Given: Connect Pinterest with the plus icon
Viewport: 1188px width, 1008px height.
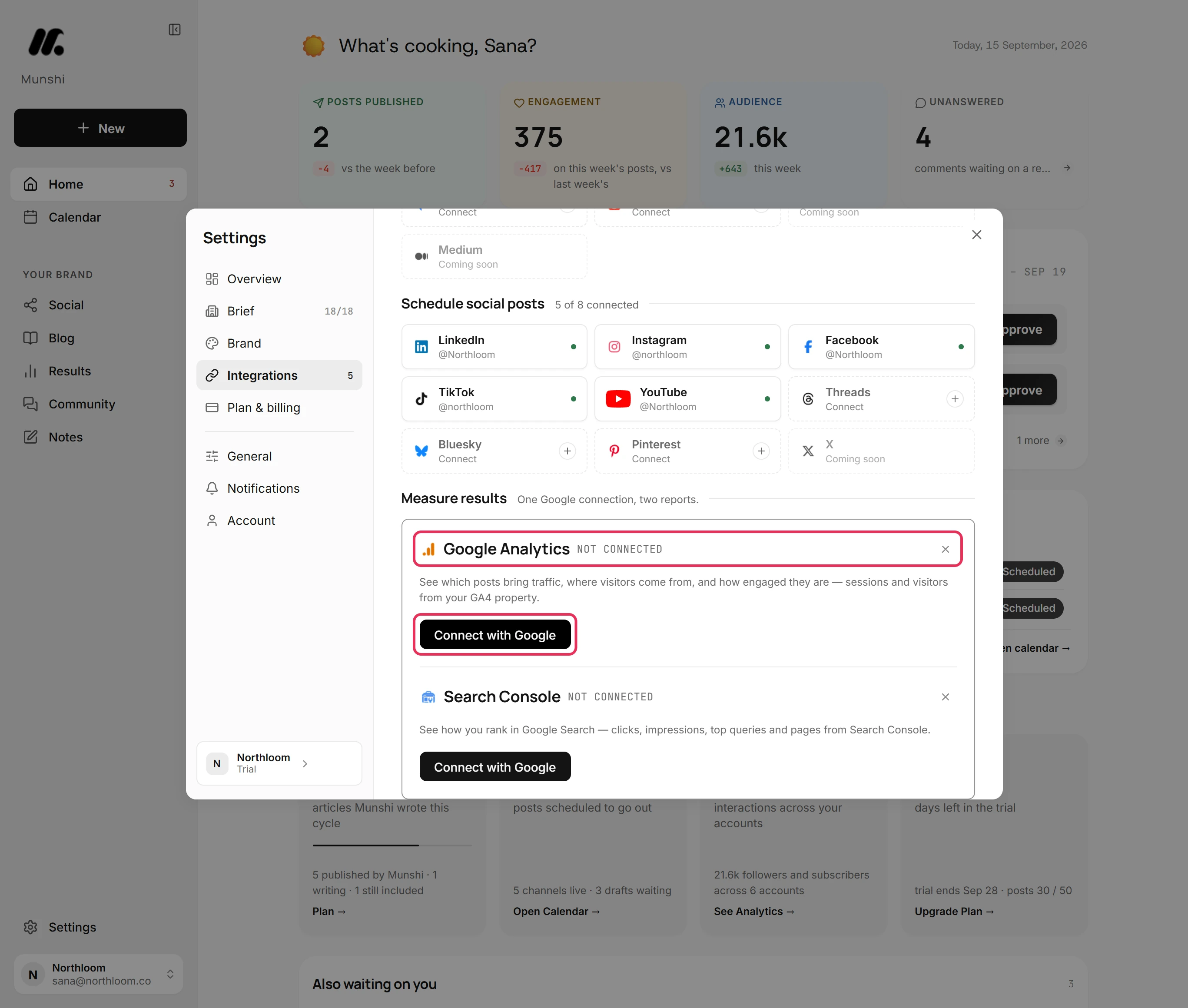Looking at the screenshot, I should click(761, 451).
